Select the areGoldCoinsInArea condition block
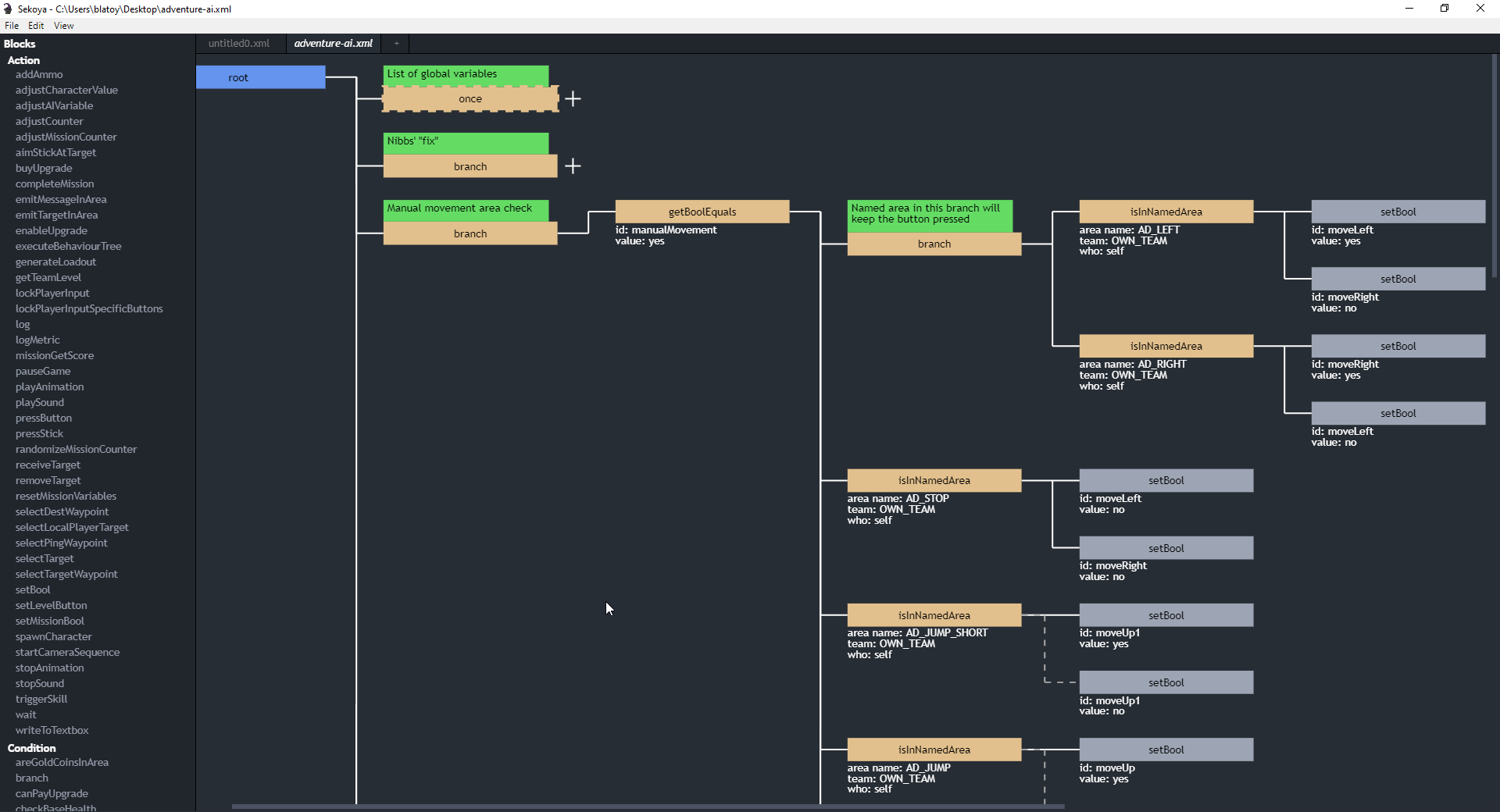The width and height of the screenshot is (1500, 812). click(x=62, y=763)
